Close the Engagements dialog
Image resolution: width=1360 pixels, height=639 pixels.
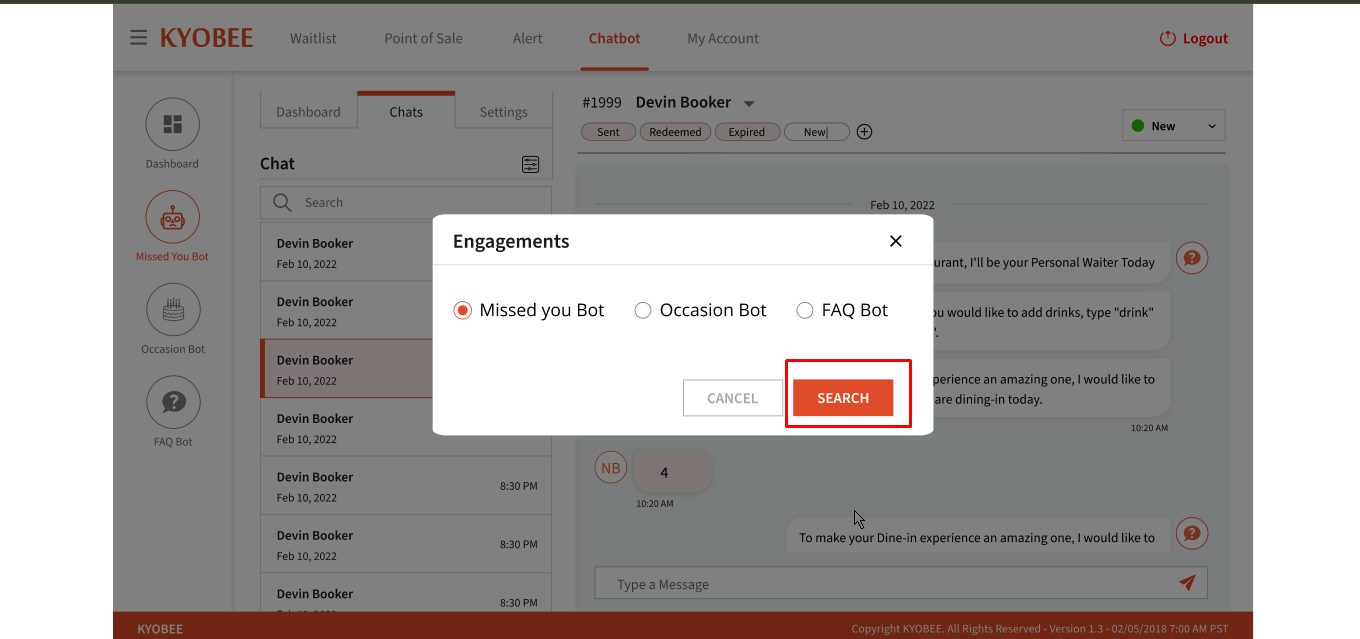[896, 241]
